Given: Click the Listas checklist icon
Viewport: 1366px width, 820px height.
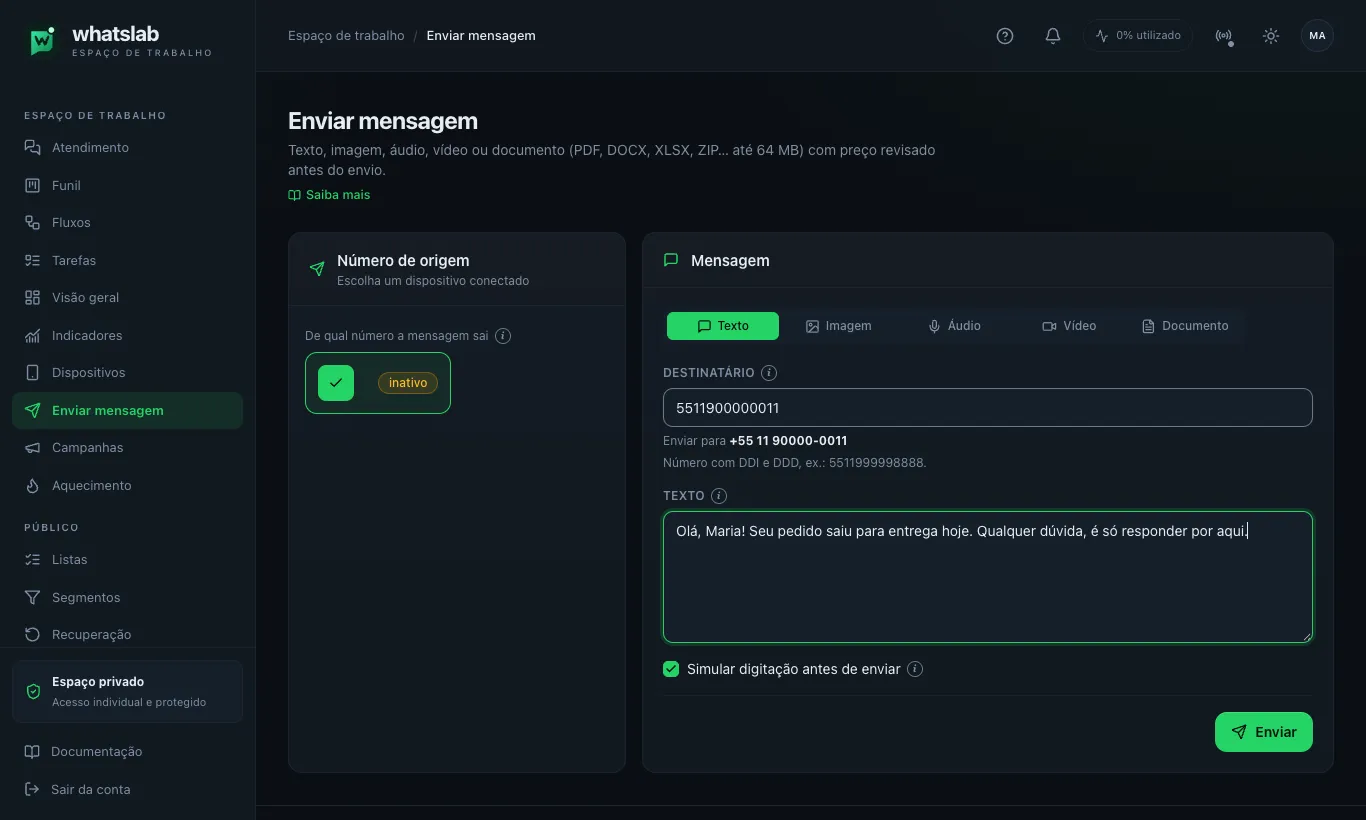Looking at the screenshot, I should click(32, 559).
